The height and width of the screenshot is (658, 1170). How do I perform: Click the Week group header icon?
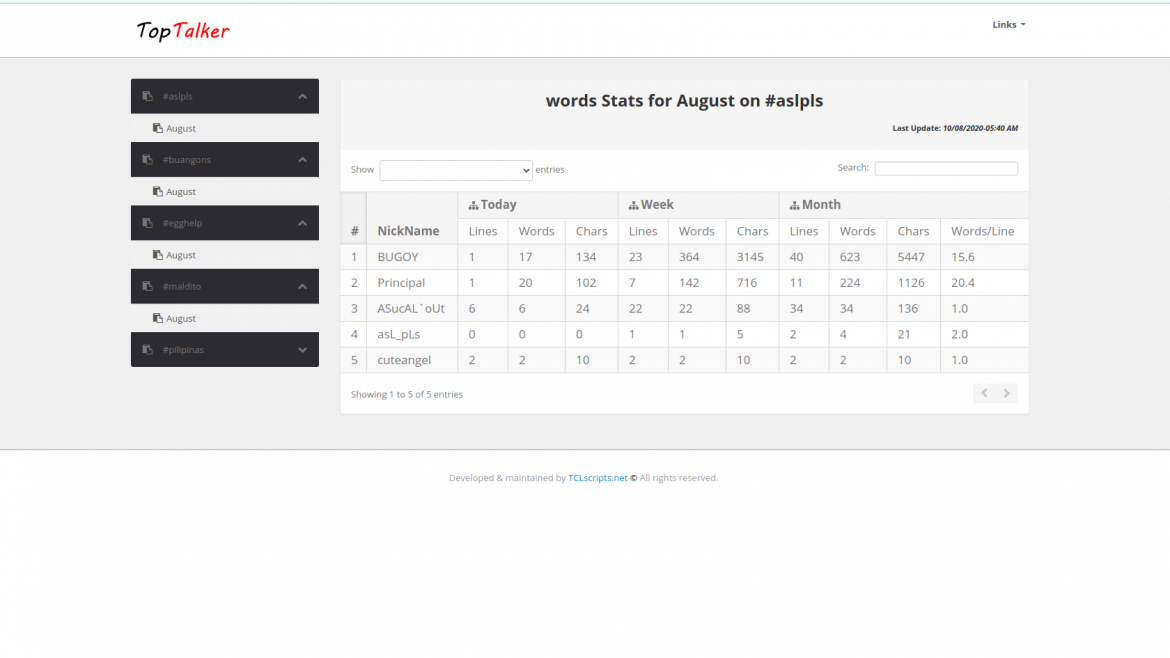point(634,205)
